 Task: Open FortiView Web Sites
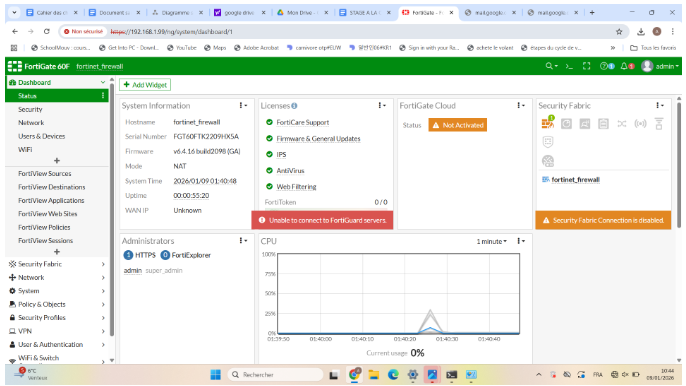48,214
